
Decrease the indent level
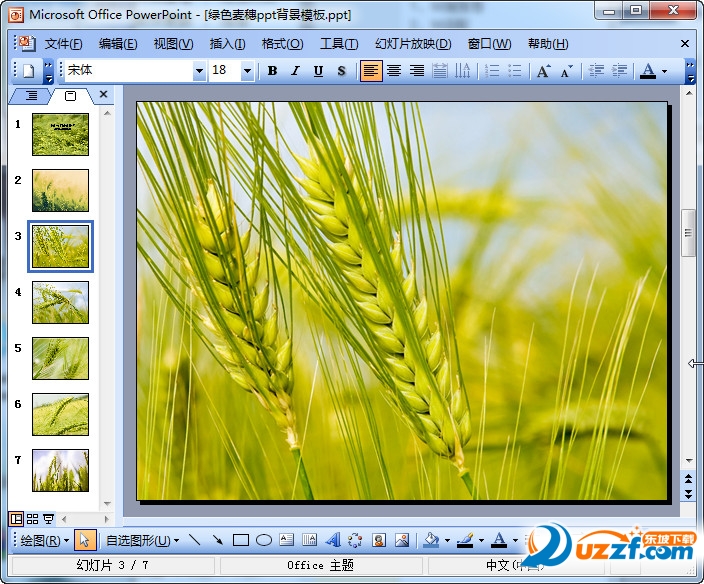(596, 71)
